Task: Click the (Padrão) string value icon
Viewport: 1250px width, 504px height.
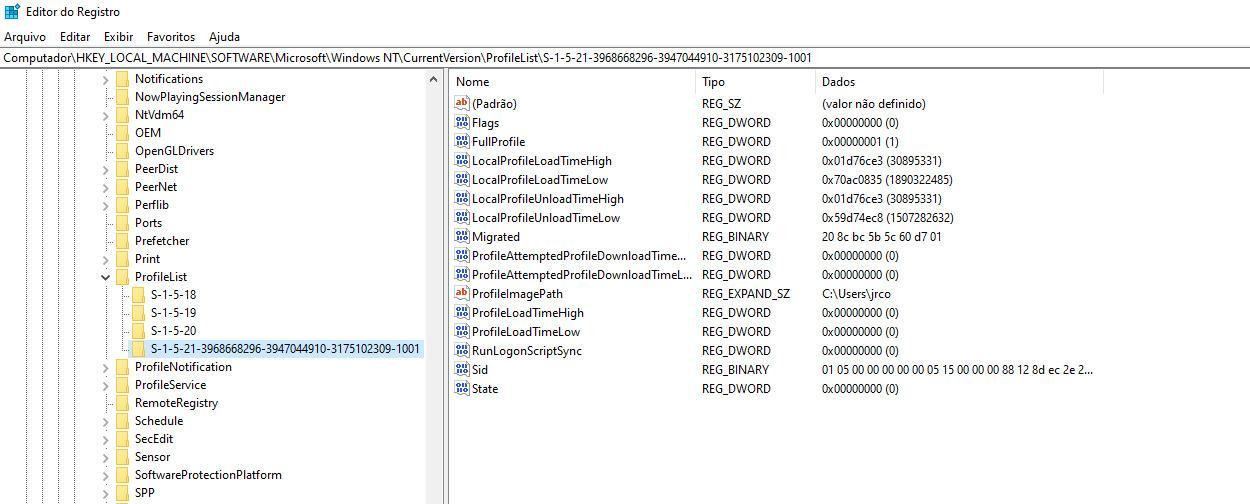Action: coord(462,103)
